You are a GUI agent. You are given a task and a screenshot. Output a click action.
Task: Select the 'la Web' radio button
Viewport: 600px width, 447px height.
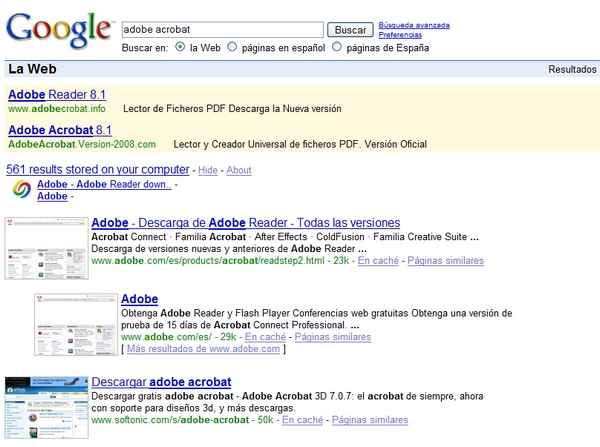click(180, 47)
